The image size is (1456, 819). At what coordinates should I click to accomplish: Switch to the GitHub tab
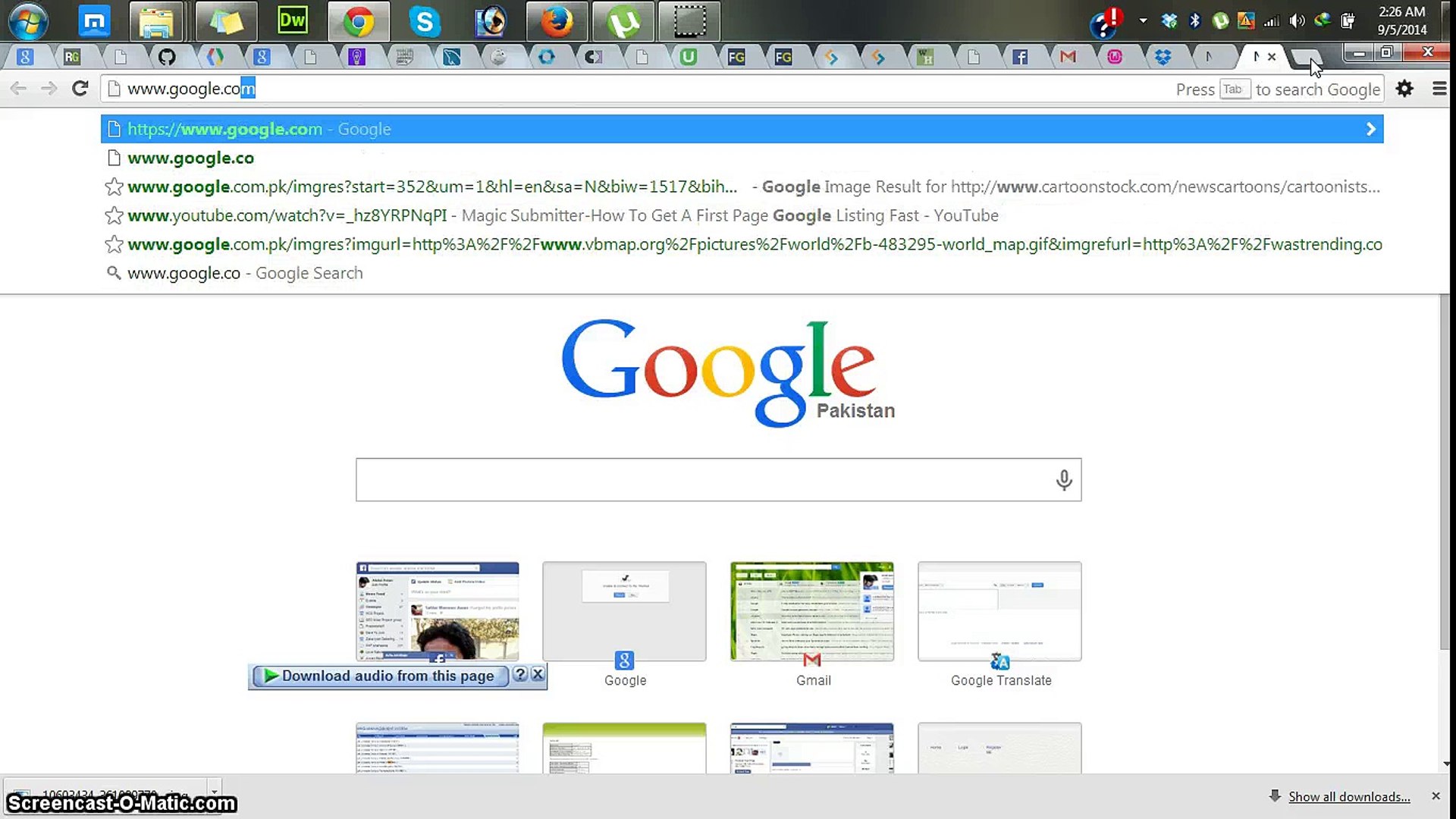[x=167, y=57]
